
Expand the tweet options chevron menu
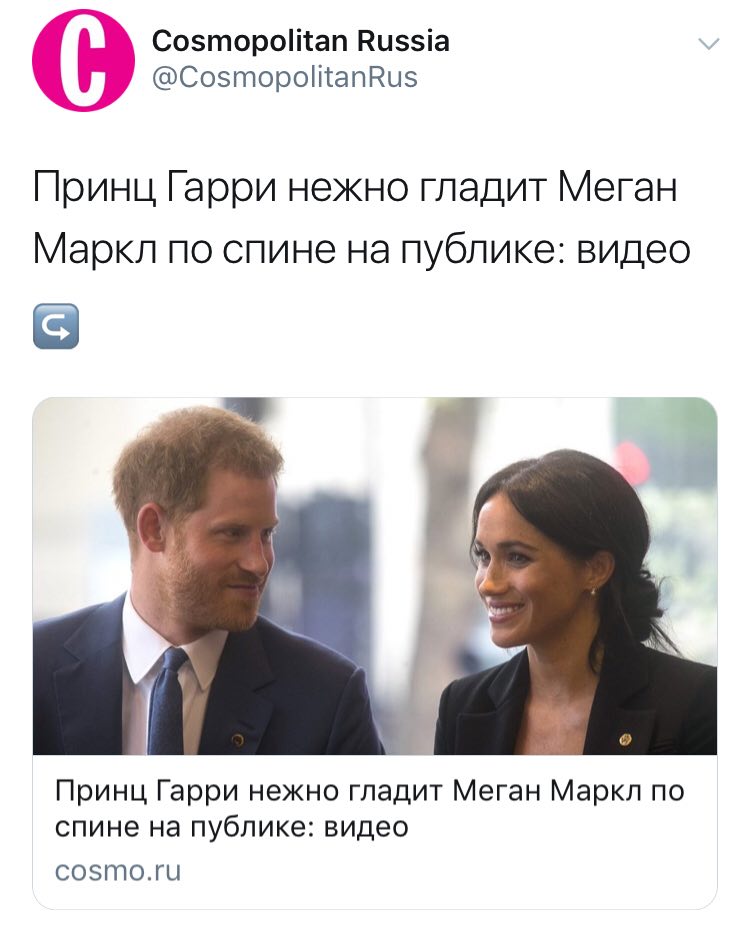[x=708, y=44]
